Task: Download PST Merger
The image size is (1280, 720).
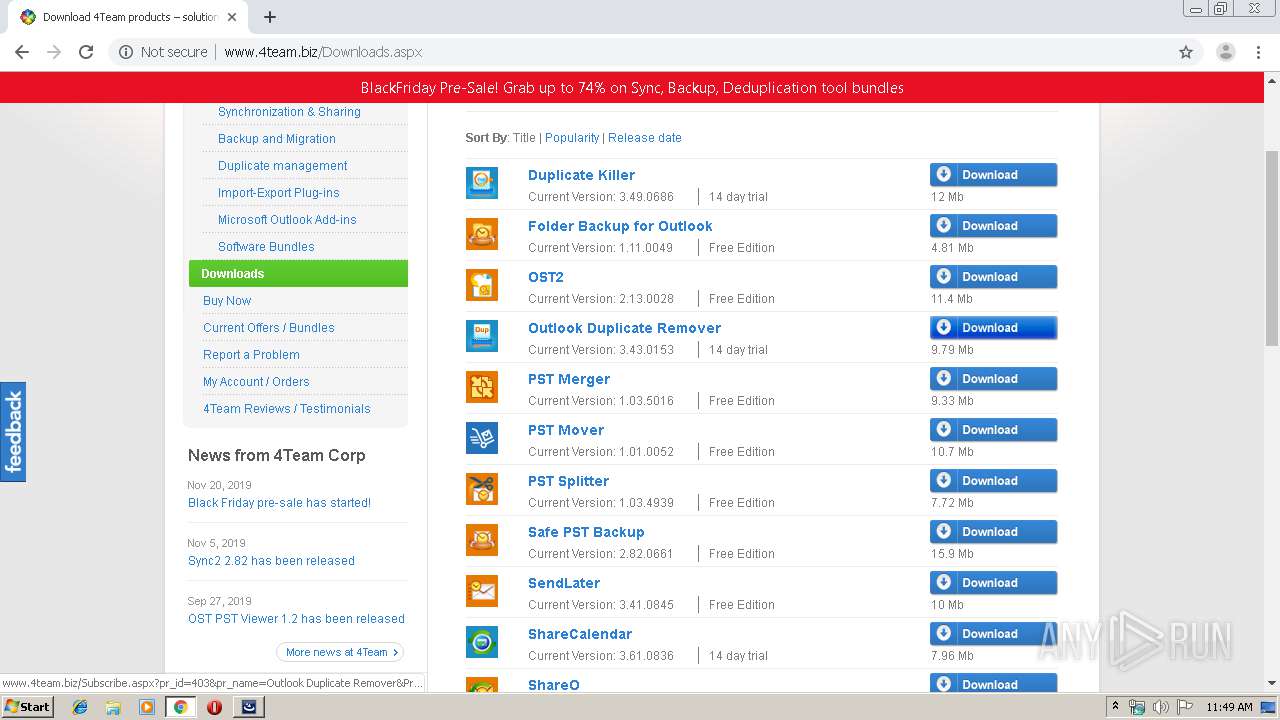Action: click(993, 379)
